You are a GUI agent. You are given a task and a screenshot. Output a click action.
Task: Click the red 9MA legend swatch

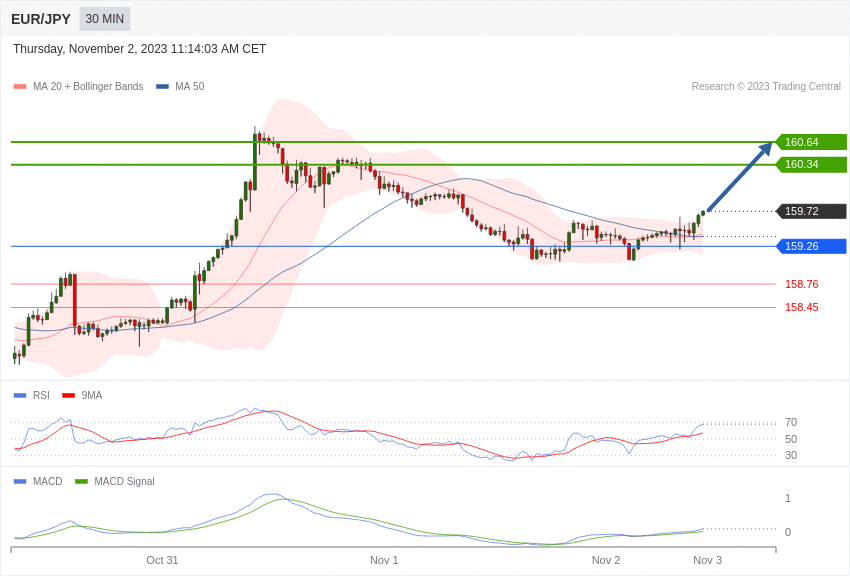click(x=69, y=396)
